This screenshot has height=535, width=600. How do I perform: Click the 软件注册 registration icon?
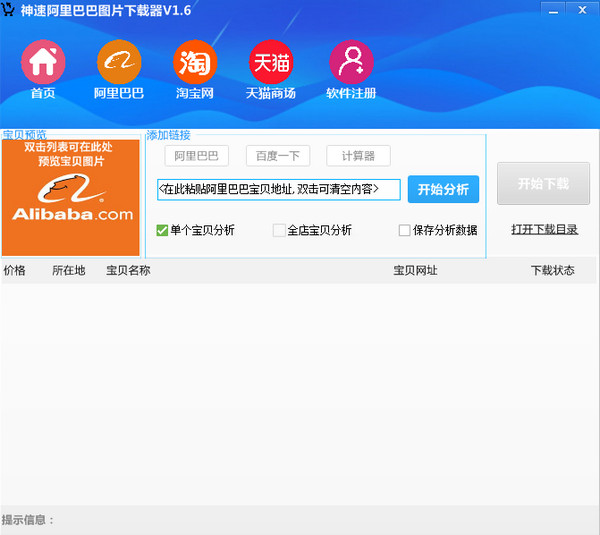[x=351, y=62]
